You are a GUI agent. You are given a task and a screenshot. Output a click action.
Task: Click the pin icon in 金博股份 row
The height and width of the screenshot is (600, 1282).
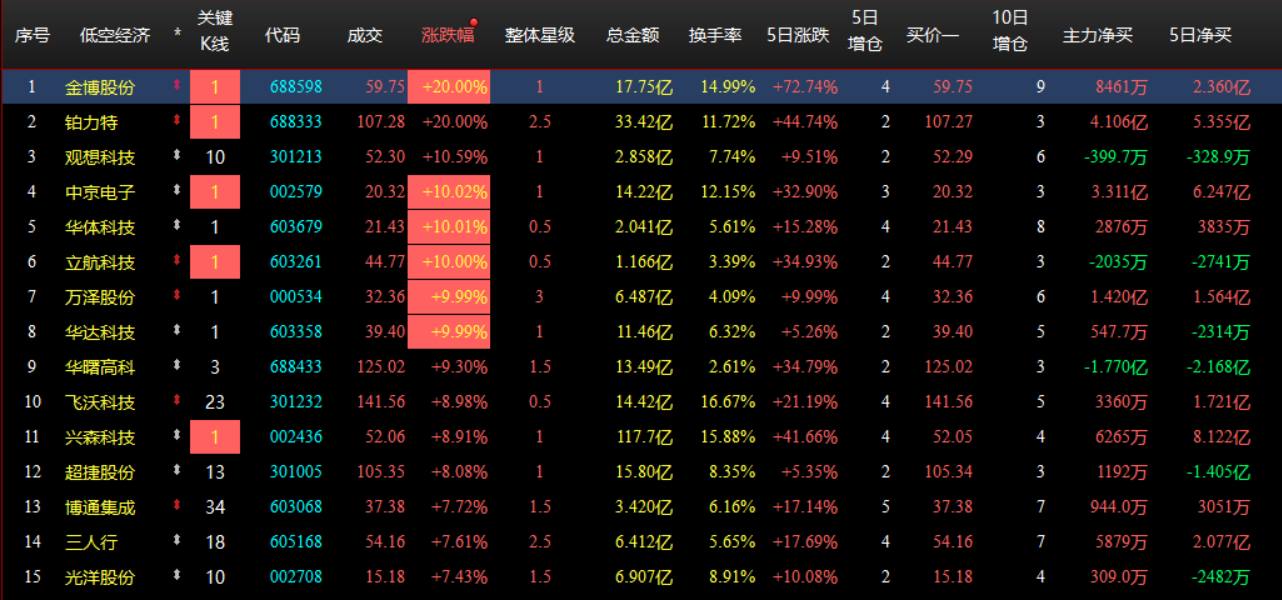(x=177, y=86)
